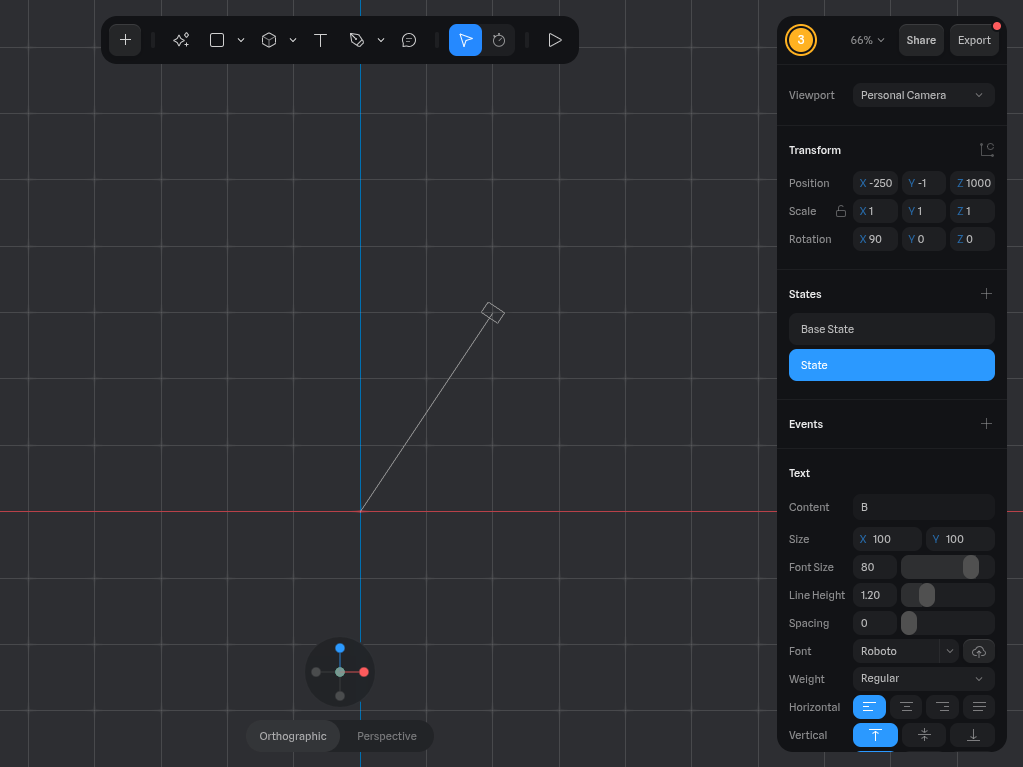Click the Export button

click(974, 40)
